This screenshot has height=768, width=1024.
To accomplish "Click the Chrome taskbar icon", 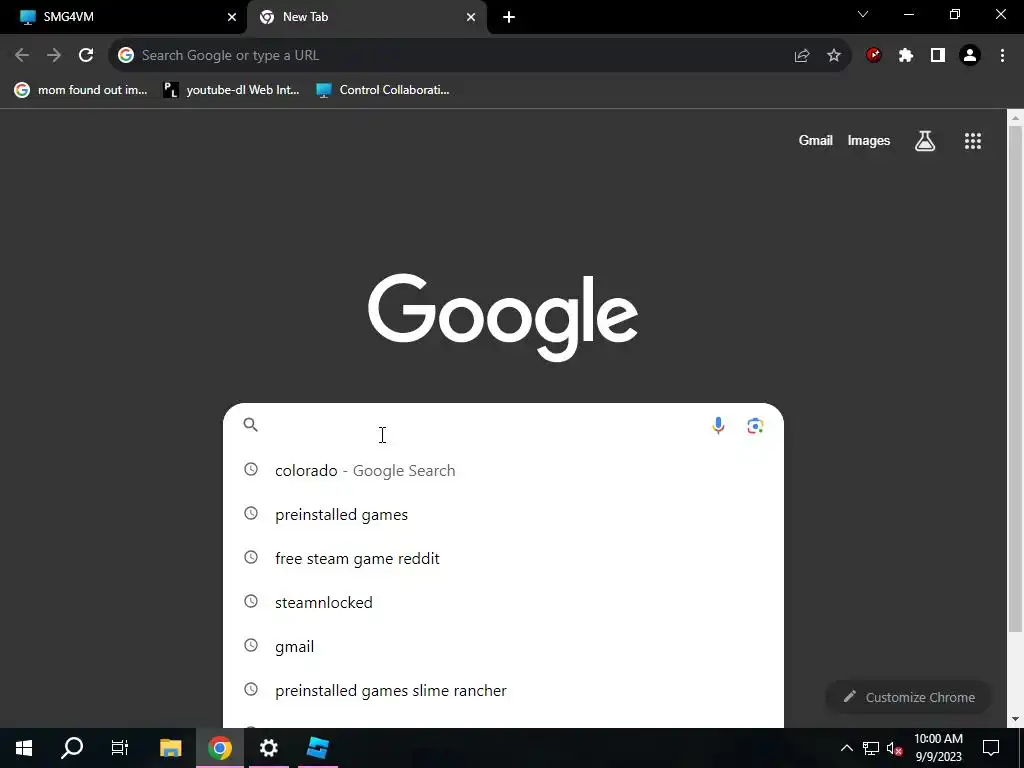I will 220,748.
